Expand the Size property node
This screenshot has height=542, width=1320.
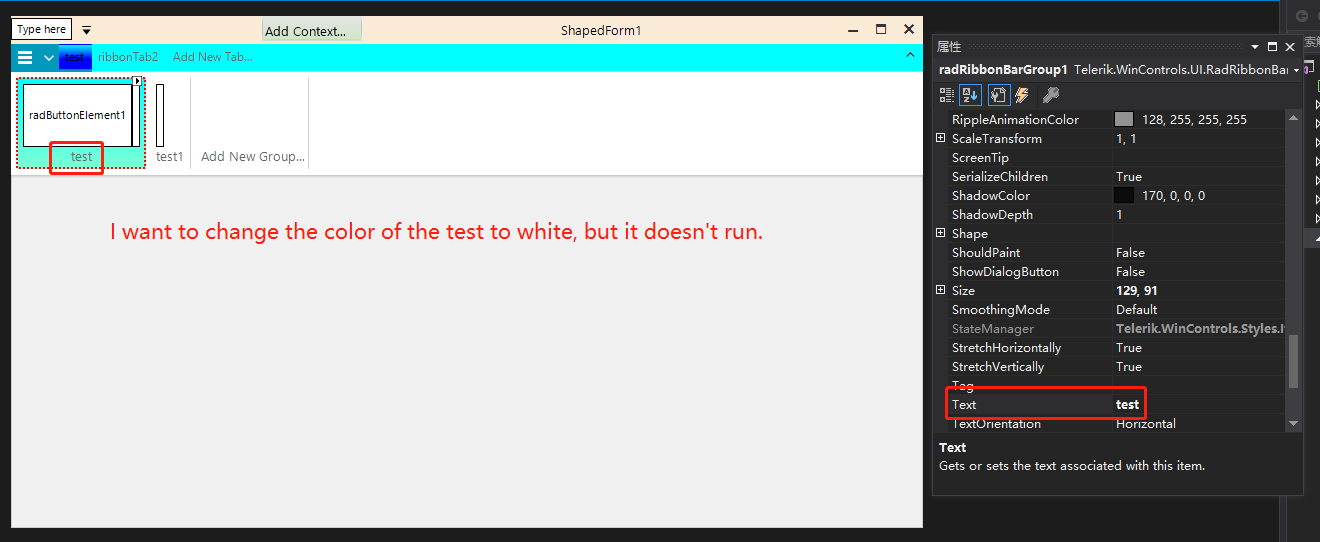click(940, 290)
